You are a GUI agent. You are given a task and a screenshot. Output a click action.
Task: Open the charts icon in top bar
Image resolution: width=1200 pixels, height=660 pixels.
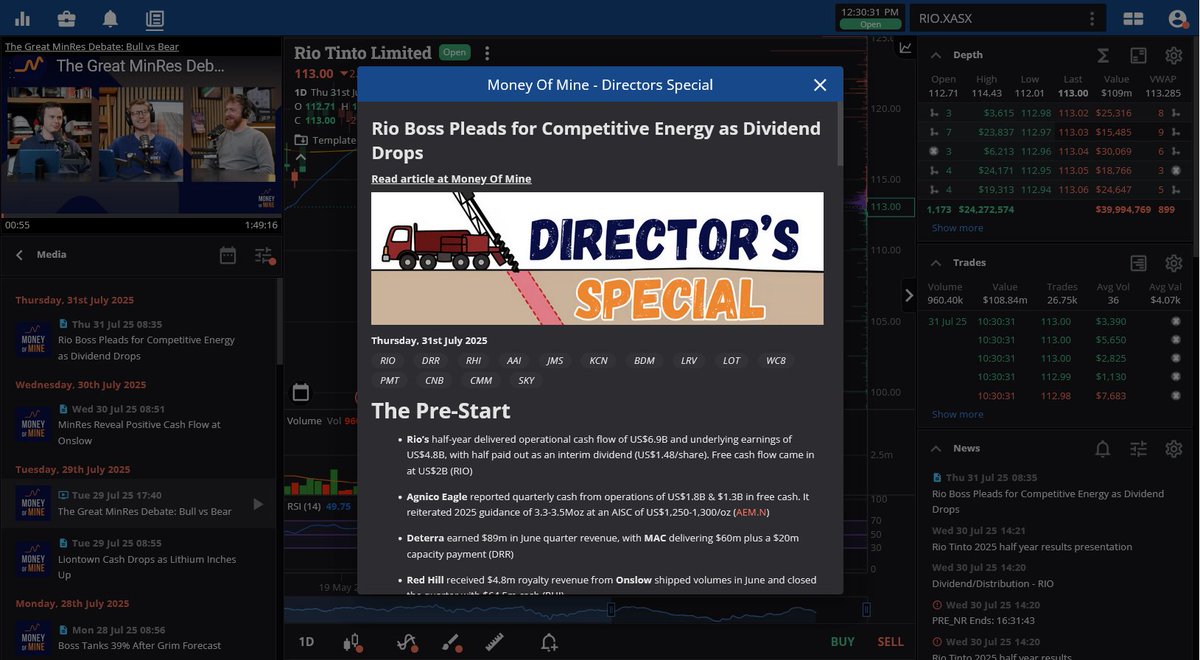[x=22, y=18]
